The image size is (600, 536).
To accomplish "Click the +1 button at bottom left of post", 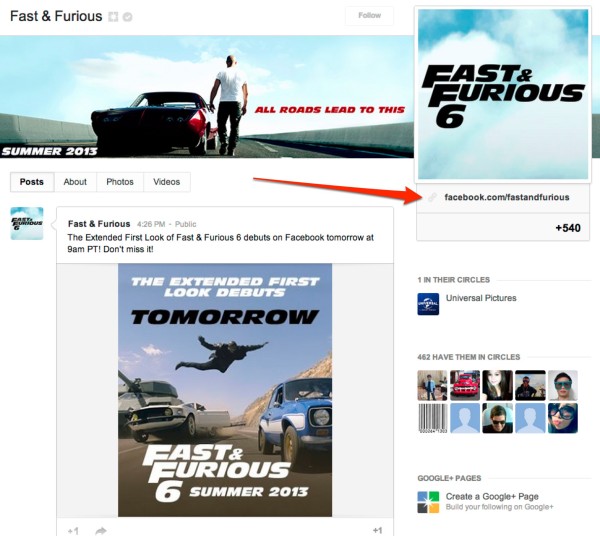I will click(x=73, y=531).
